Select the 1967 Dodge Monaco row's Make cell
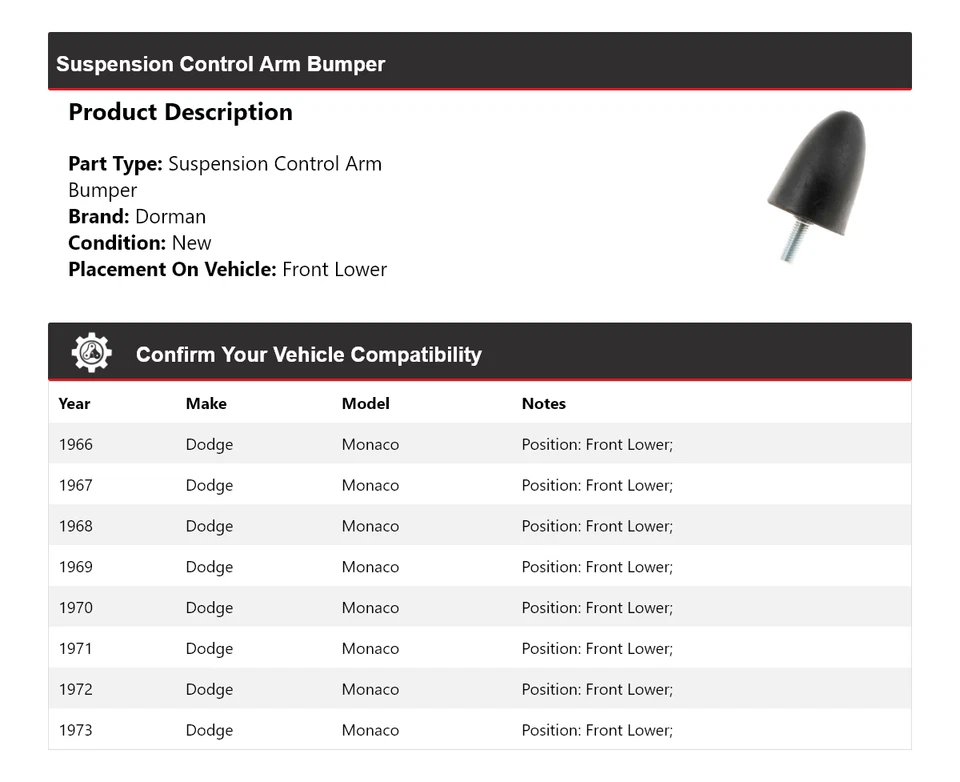The height and width of the screenshot is (782, 960). 209,486
